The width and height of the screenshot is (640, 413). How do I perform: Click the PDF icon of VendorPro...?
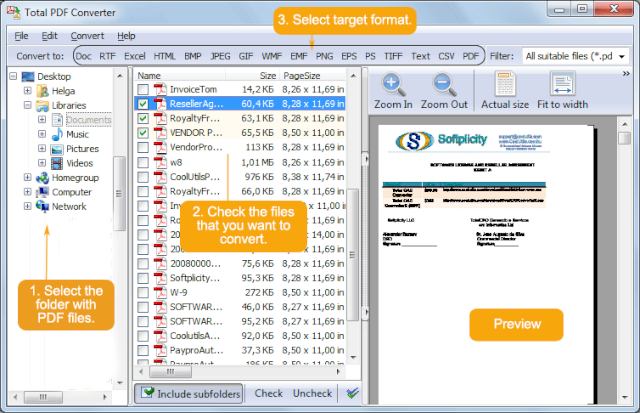coord(160,147)
